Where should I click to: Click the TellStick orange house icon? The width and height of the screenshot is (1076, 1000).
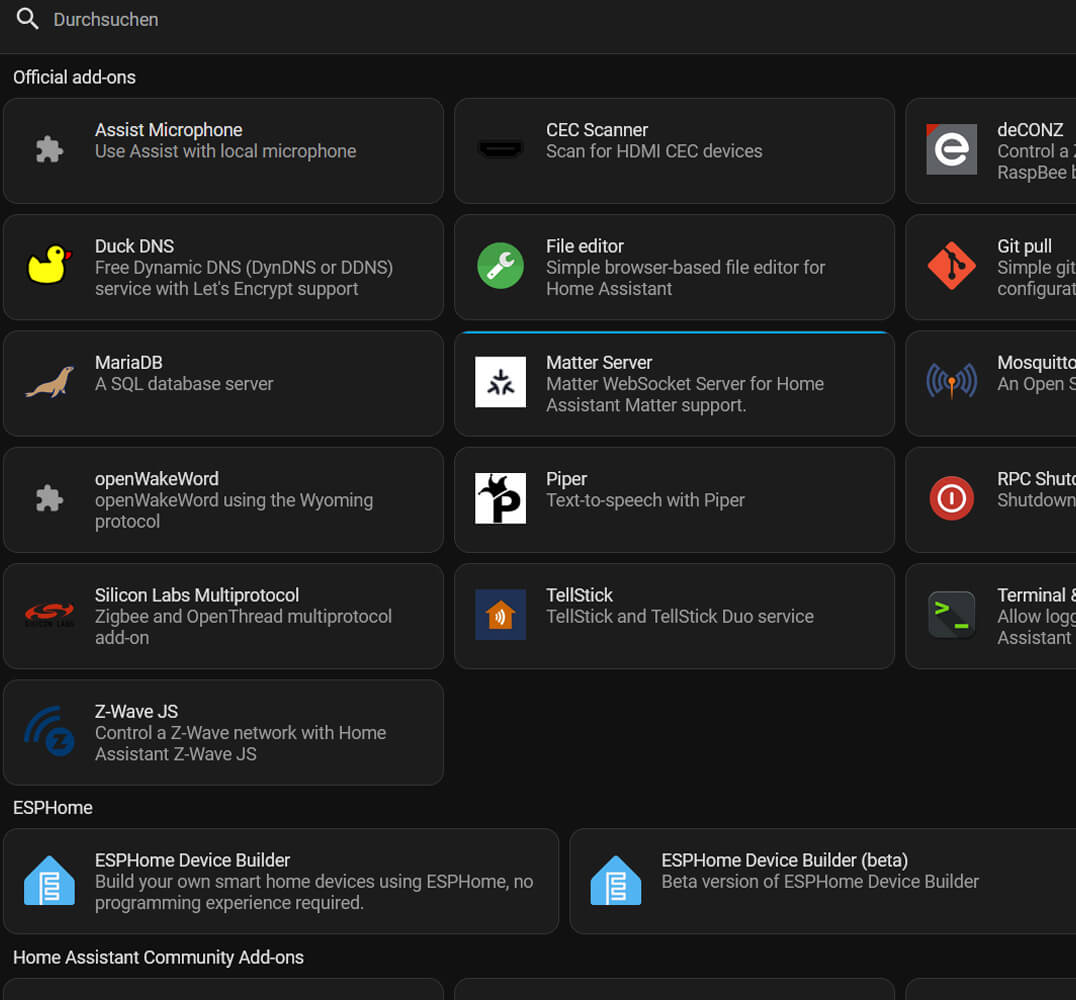(x=500, y=615)
